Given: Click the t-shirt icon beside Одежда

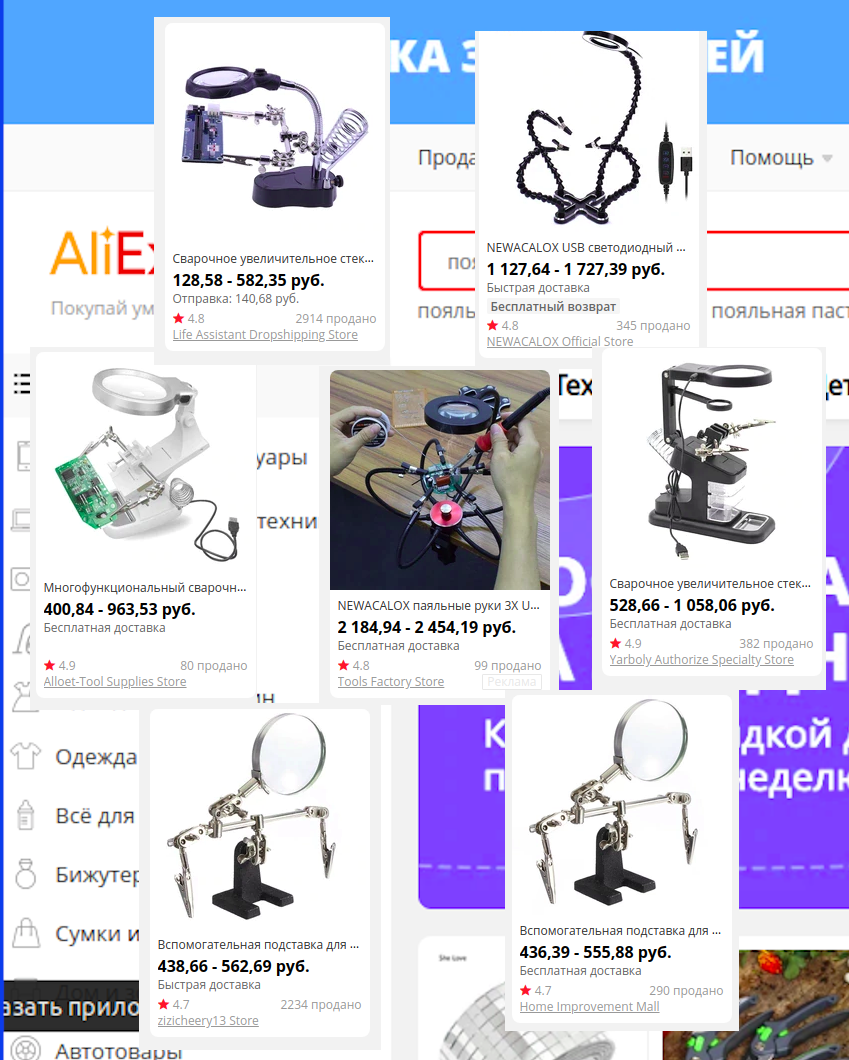Looking at the screenshot, I should [x=26, y=756].
